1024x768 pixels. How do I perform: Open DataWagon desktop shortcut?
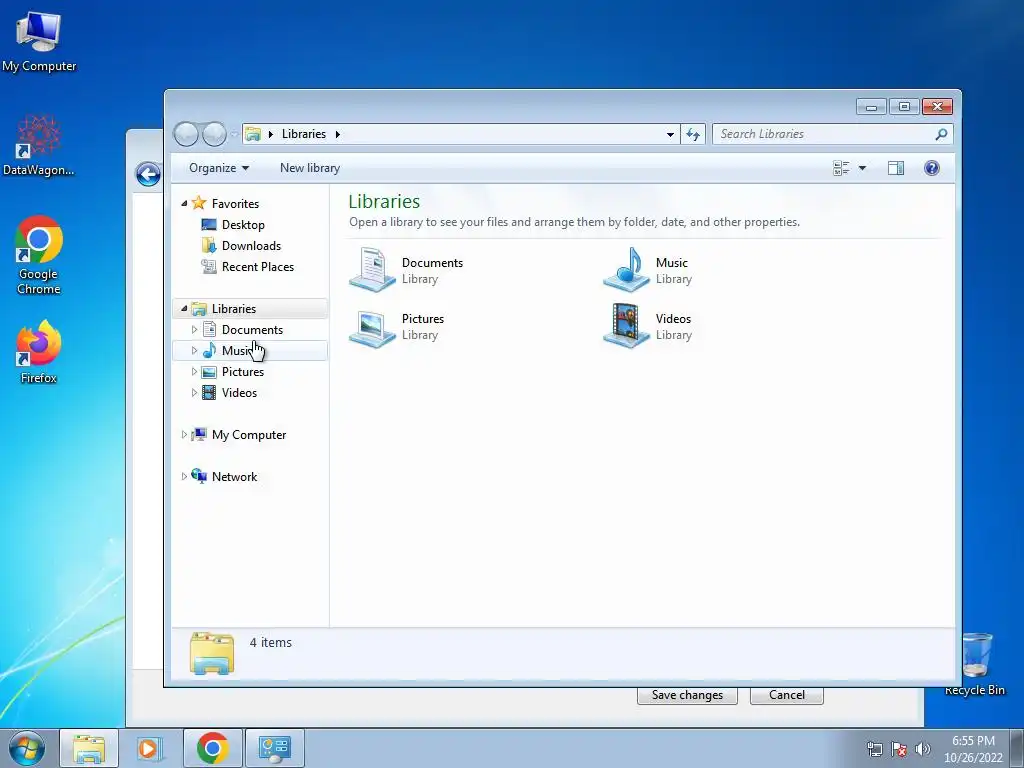(39, 145)
